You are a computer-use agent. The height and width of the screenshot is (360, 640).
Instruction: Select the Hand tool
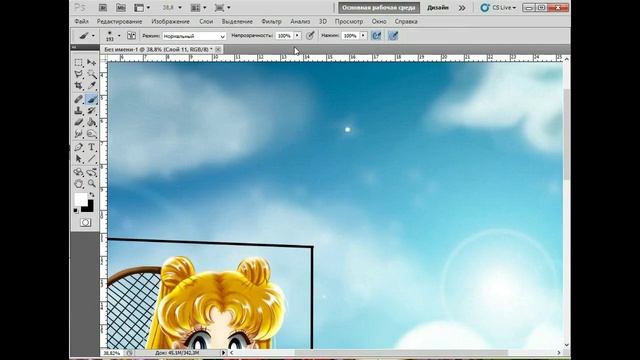click(x=78, y=184)
